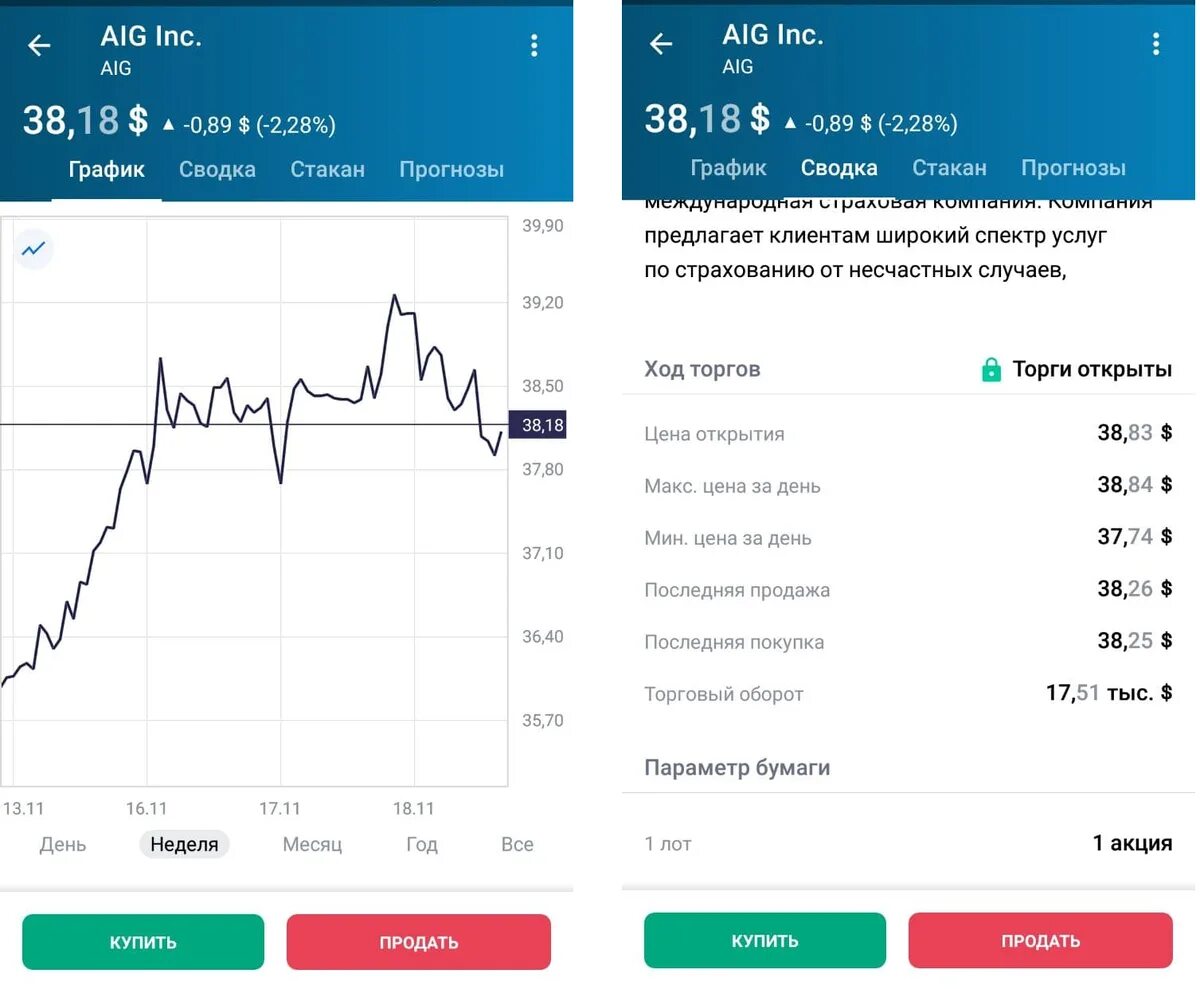
Task: Tap the 39,90 price axis label
Action: coord(543,226)
